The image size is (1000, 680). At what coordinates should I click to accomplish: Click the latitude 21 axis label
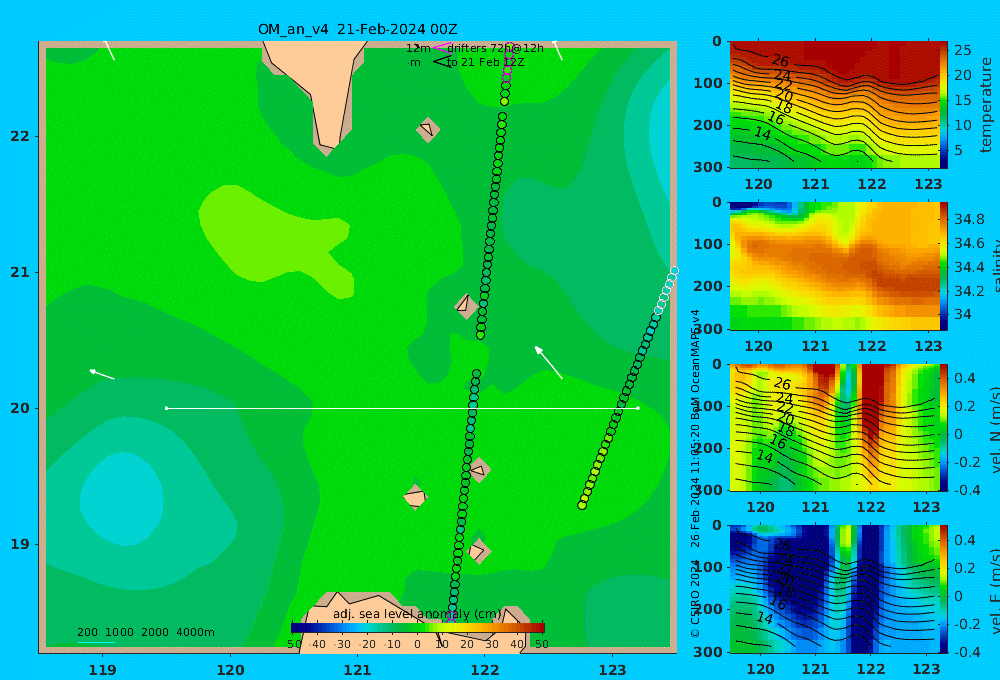tap(20, 272)
